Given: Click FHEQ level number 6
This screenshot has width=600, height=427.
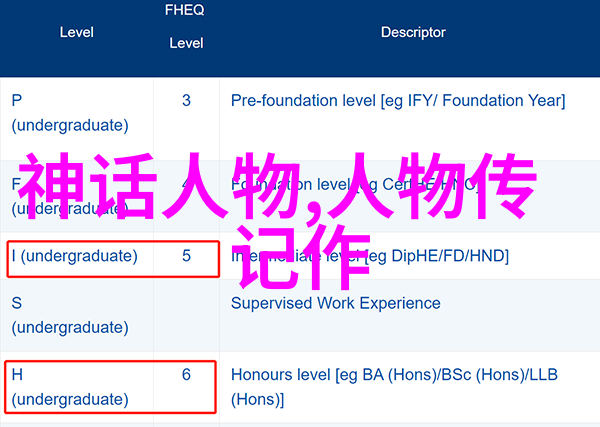Looking at the screenshot, I should tap(186, 375).
